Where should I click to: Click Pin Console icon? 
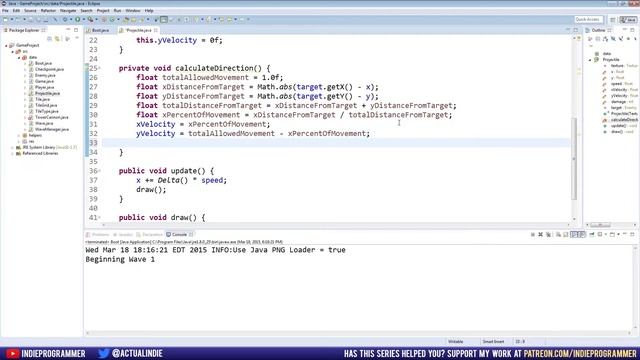coord(592,234)
